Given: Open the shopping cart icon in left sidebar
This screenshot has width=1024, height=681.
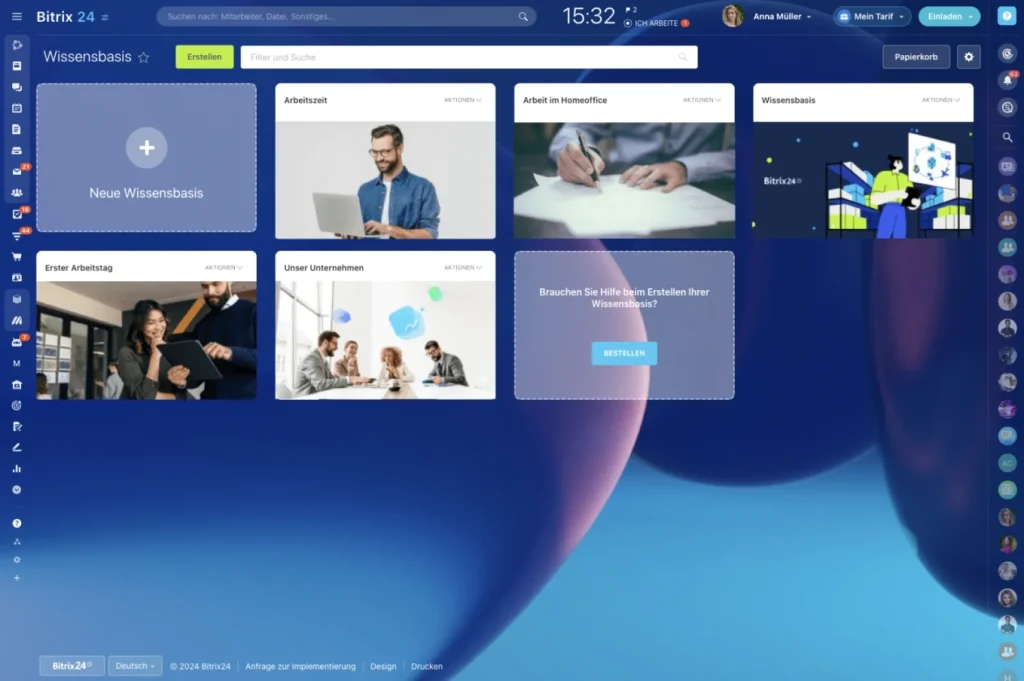Looking at the screenshot, I should tap(16, 256).
